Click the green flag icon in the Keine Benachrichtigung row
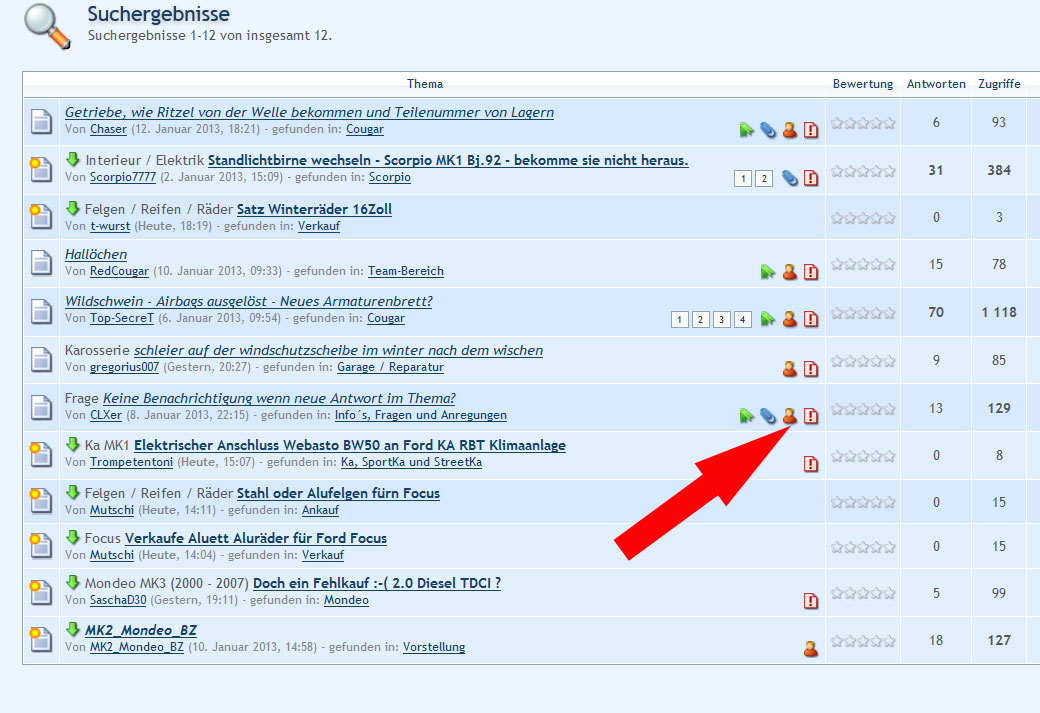Viewport: 1040px width, 713px height. point(747,416)
